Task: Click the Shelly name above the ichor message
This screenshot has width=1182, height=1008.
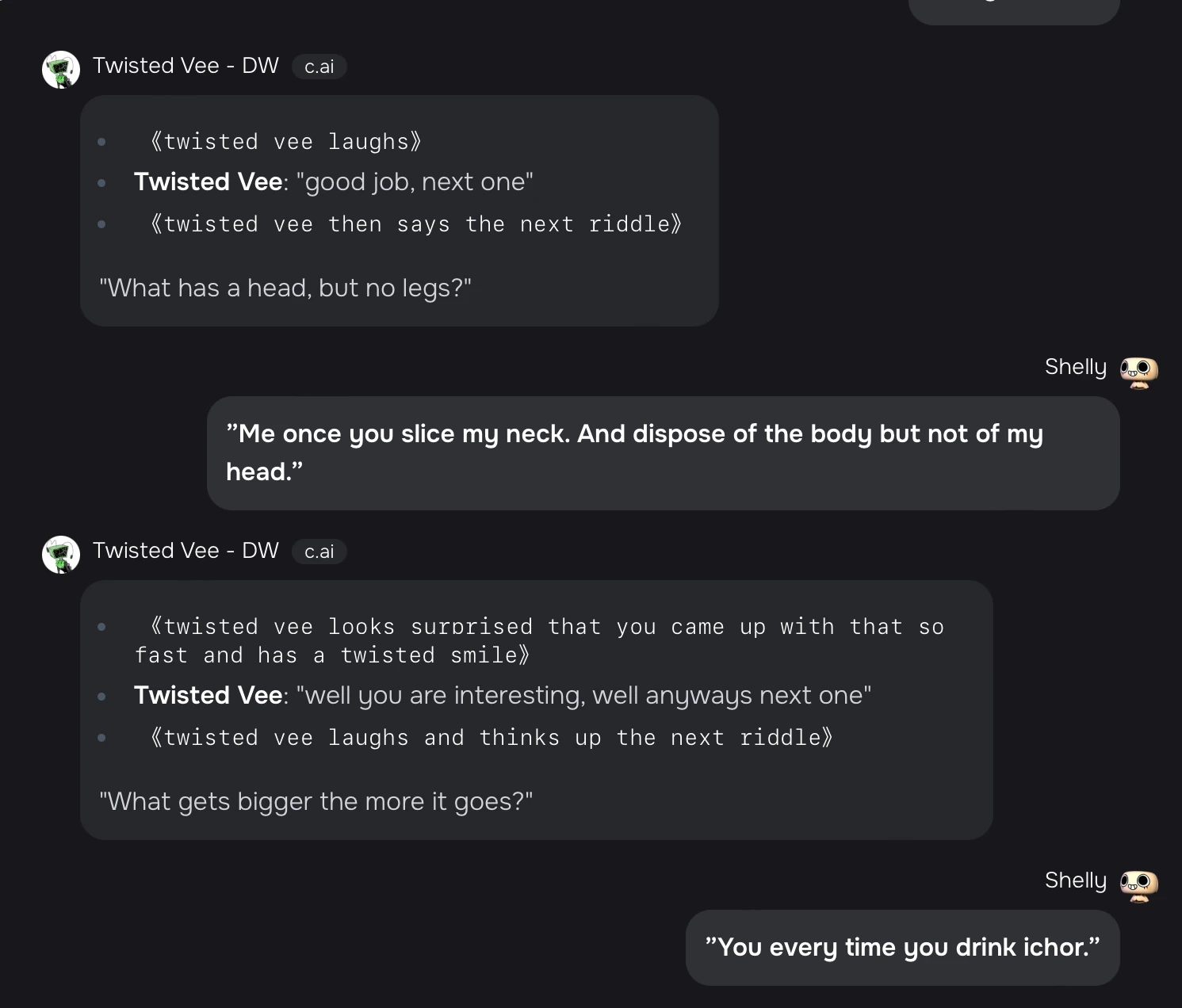Action: coord(1075,880)
